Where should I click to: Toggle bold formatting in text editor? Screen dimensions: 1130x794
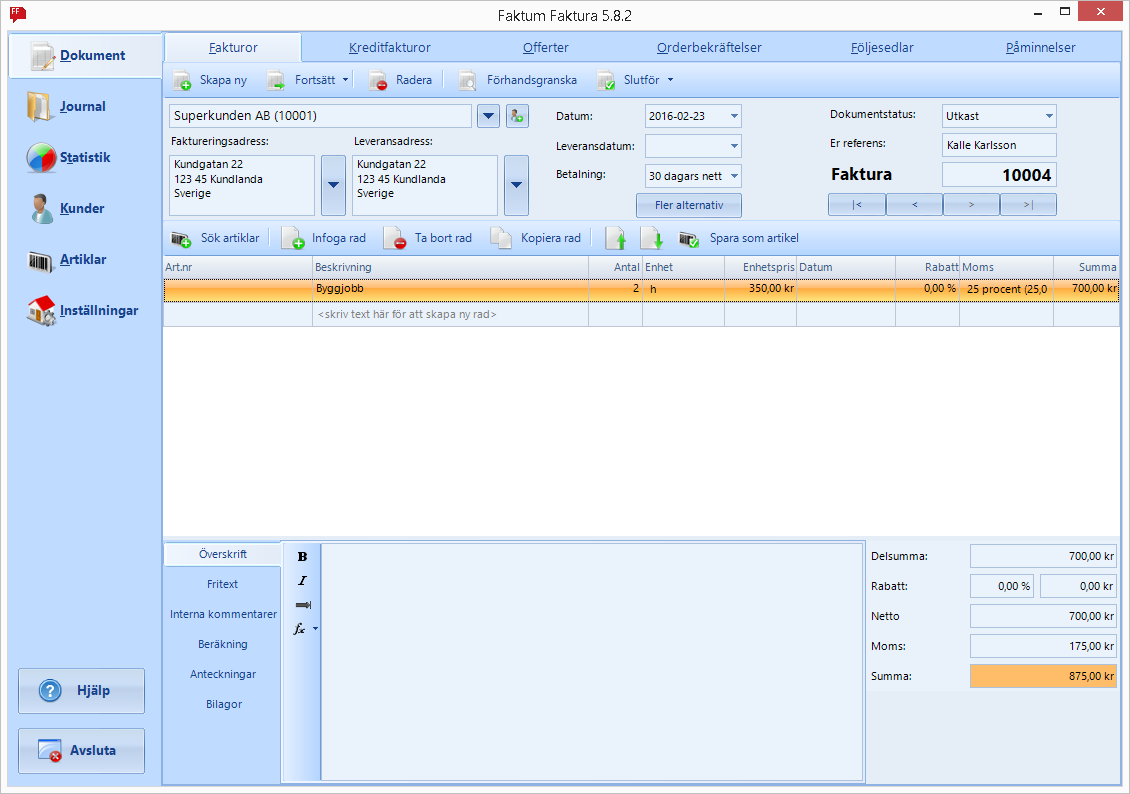click(303, 556)
